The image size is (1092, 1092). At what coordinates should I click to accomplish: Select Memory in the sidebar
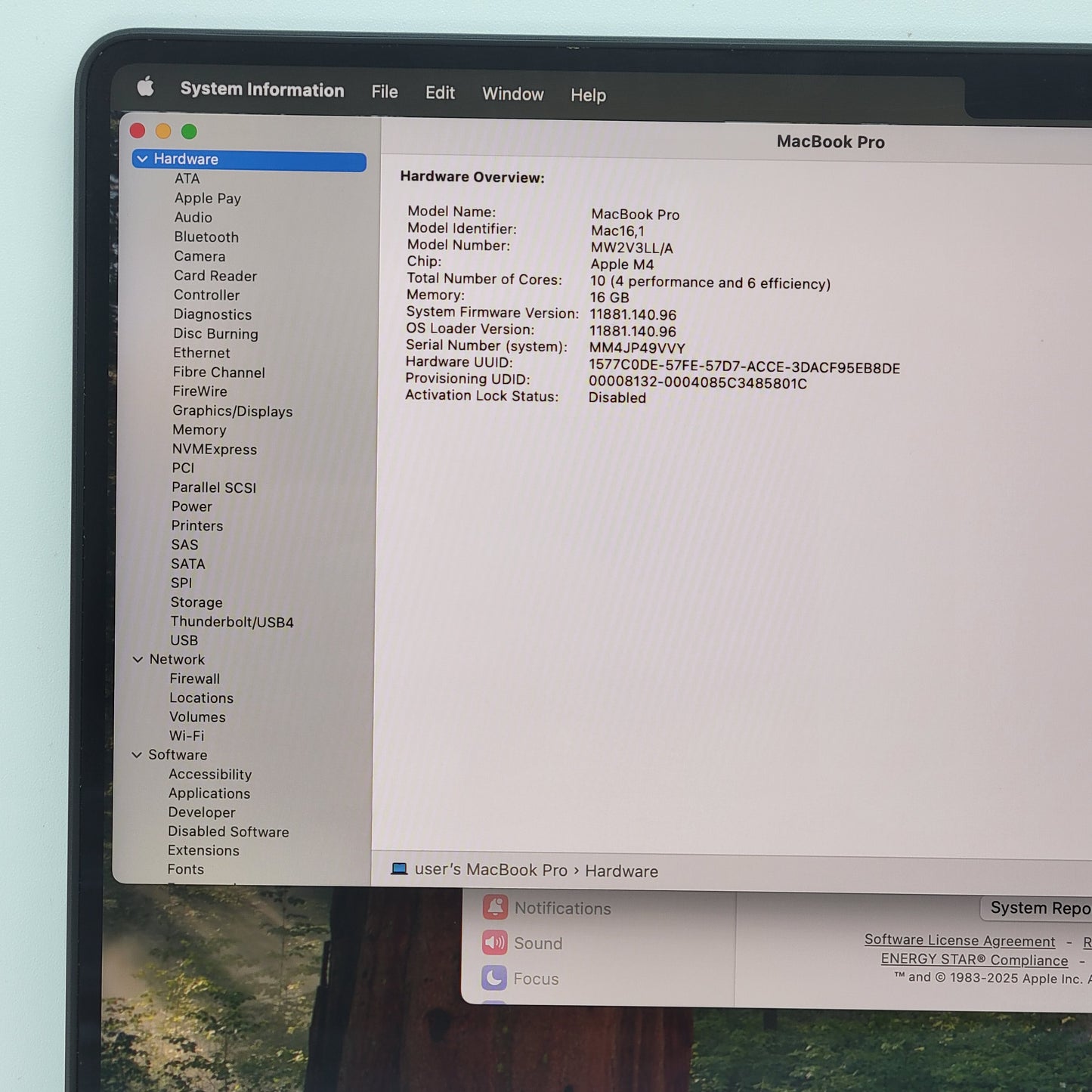[199, 430]
